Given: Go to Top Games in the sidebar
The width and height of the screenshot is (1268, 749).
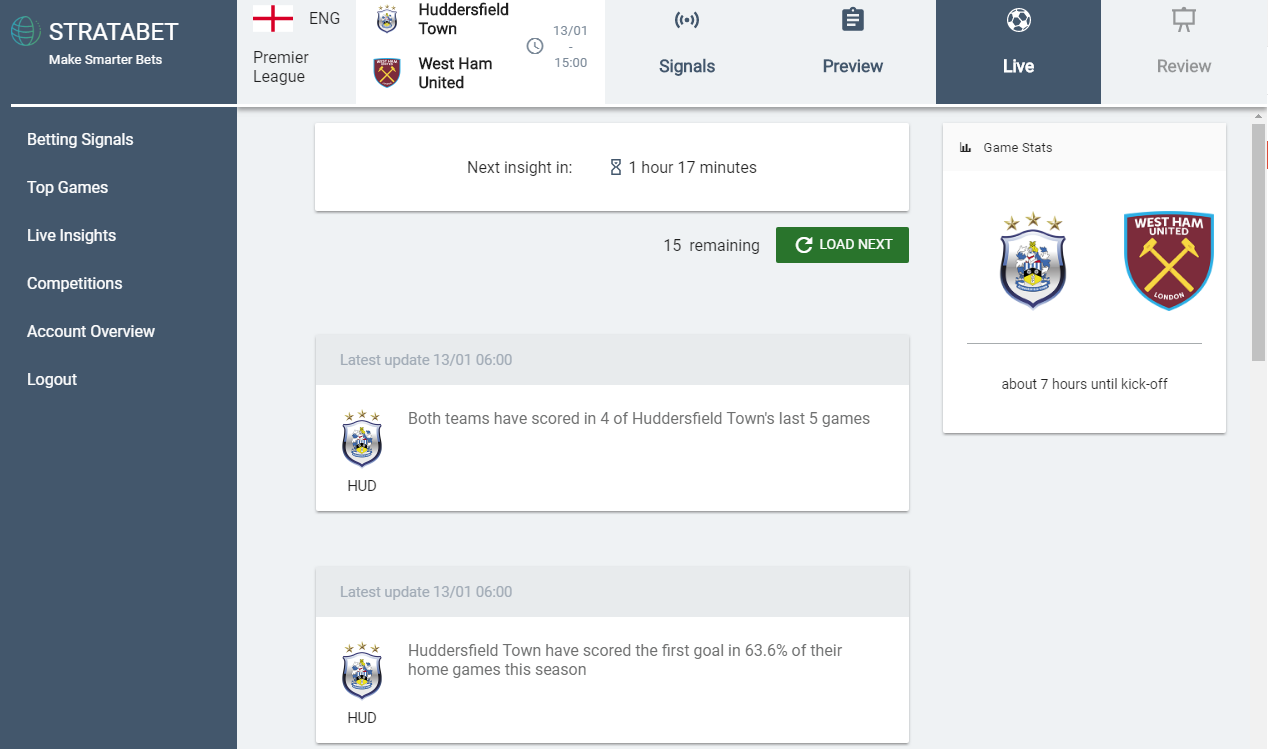Looking at the screenshot, I should tap(67, 188).
